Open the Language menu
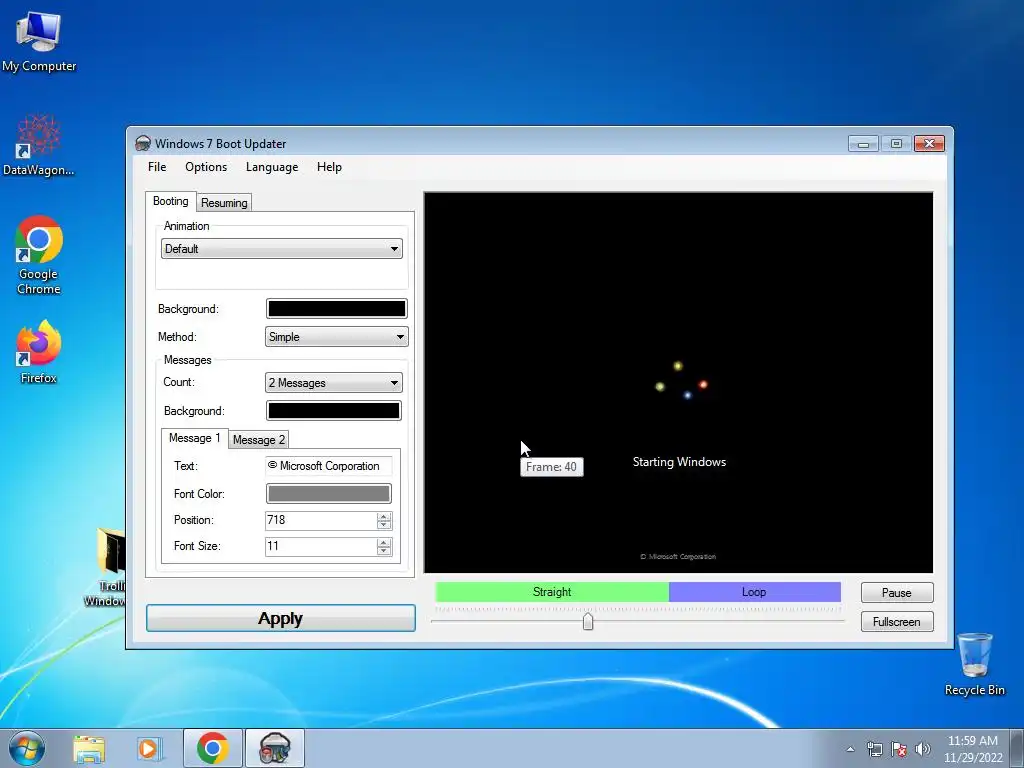Image resolution: width=1024 pixels, height=768 pixels. pos(272,167)
